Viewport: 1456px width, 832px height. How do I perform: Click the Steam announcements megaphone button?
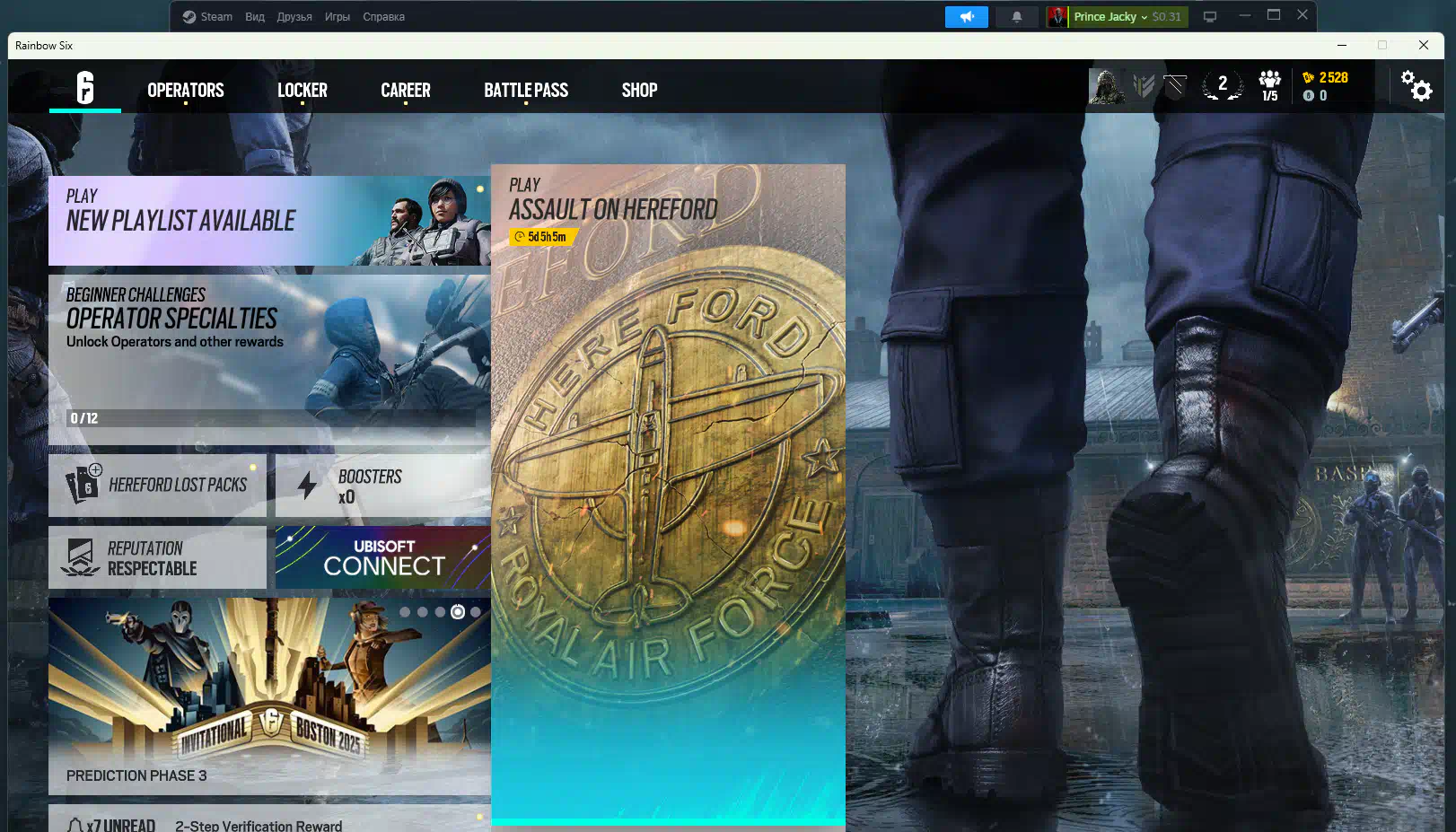coord(967,16)
